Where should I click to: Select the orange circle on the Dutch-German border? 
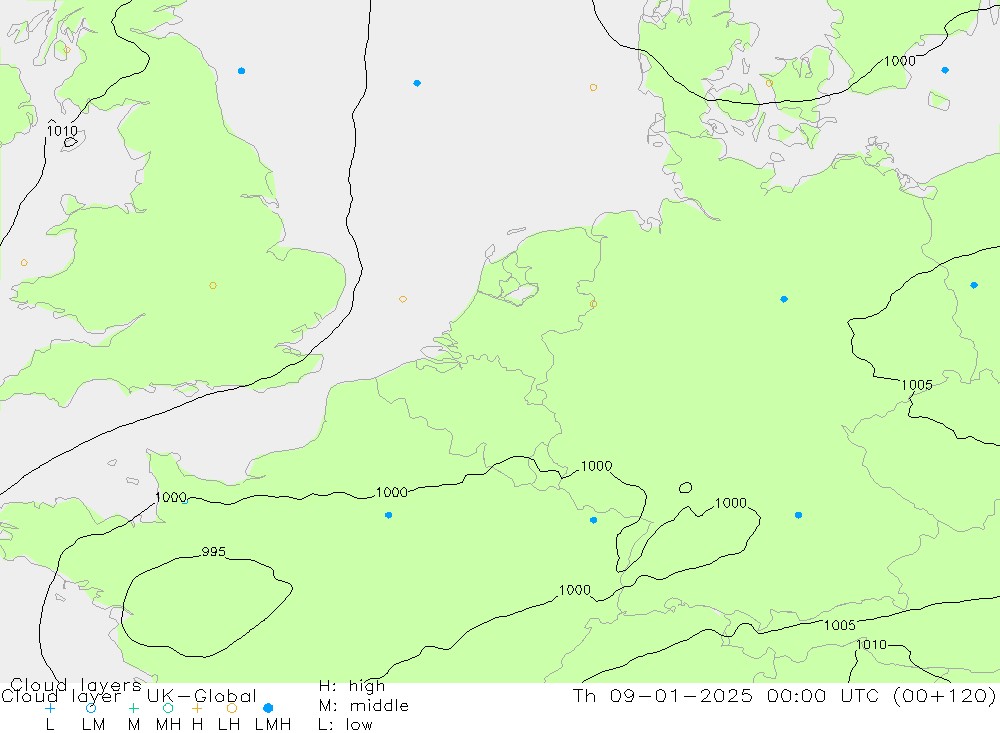click(593, 304)
